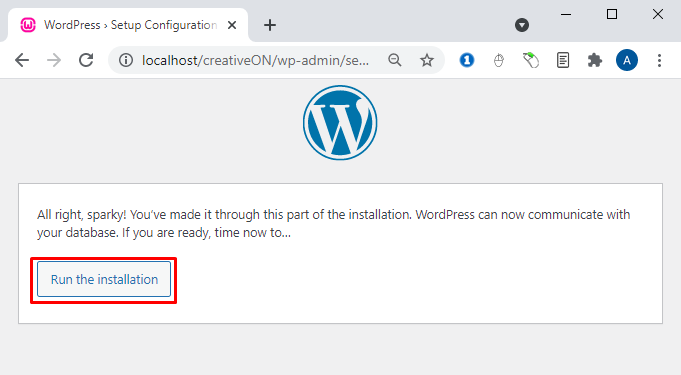Close the WordPress Setup Configuration tab

232,25
